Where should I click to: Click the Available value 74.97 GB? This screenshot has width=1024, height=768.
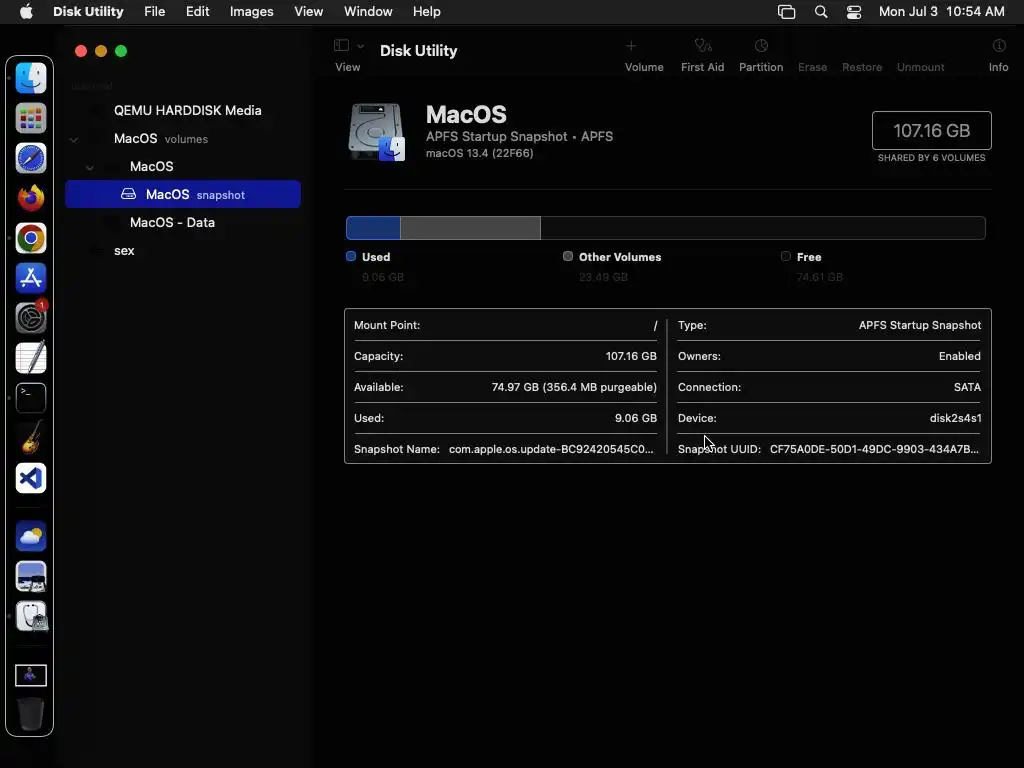[x=574, y=387]
